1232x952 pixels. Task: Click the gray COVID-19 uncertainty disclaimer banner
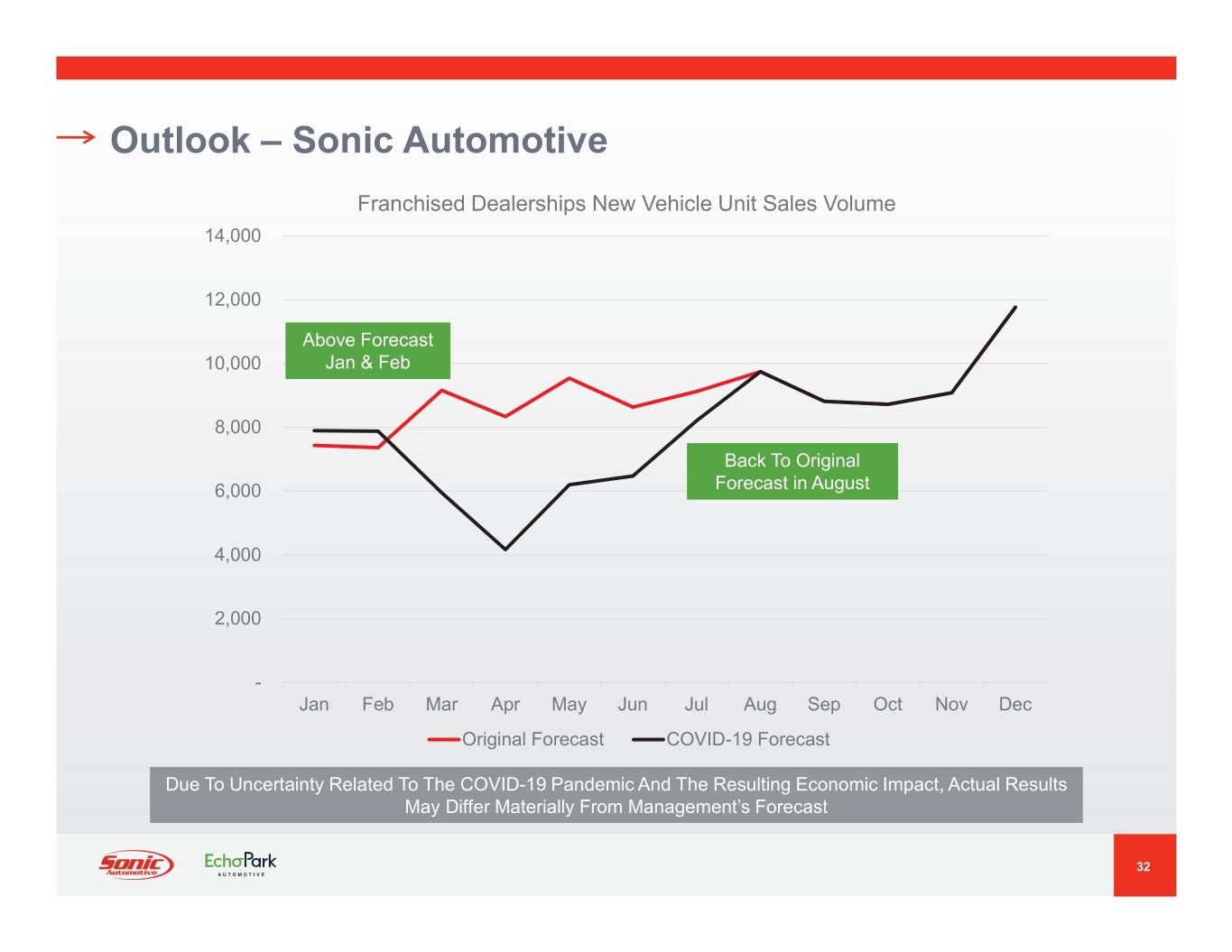616,795
